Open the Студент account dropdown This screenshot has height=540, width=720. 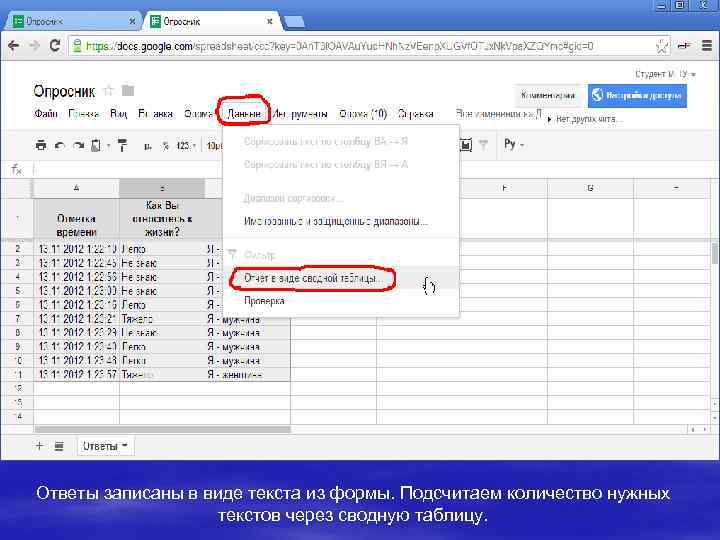tap(666, 74)
